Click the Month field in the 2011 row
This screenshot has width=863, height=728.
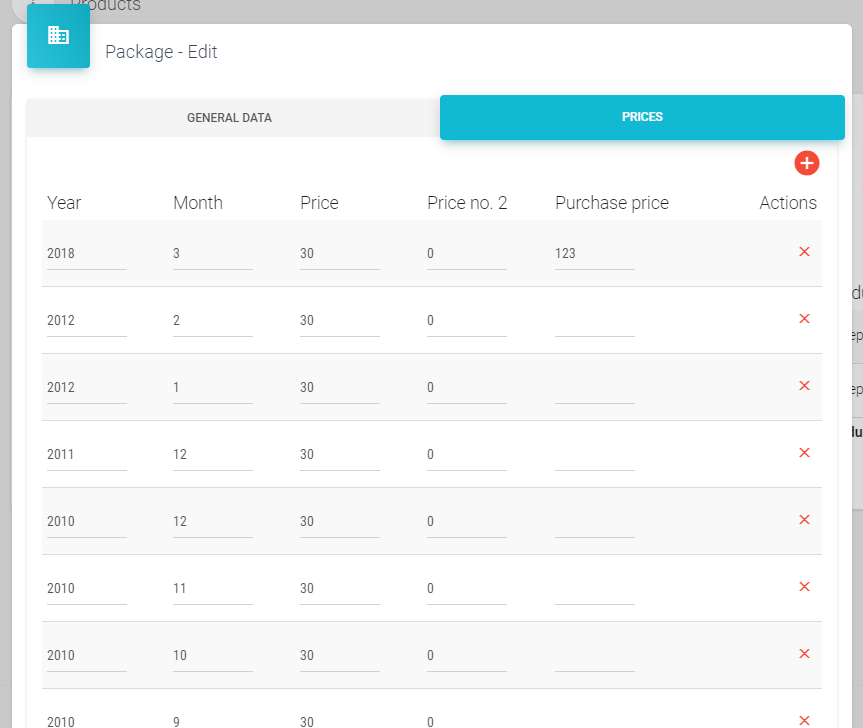(x=212, y=455)
